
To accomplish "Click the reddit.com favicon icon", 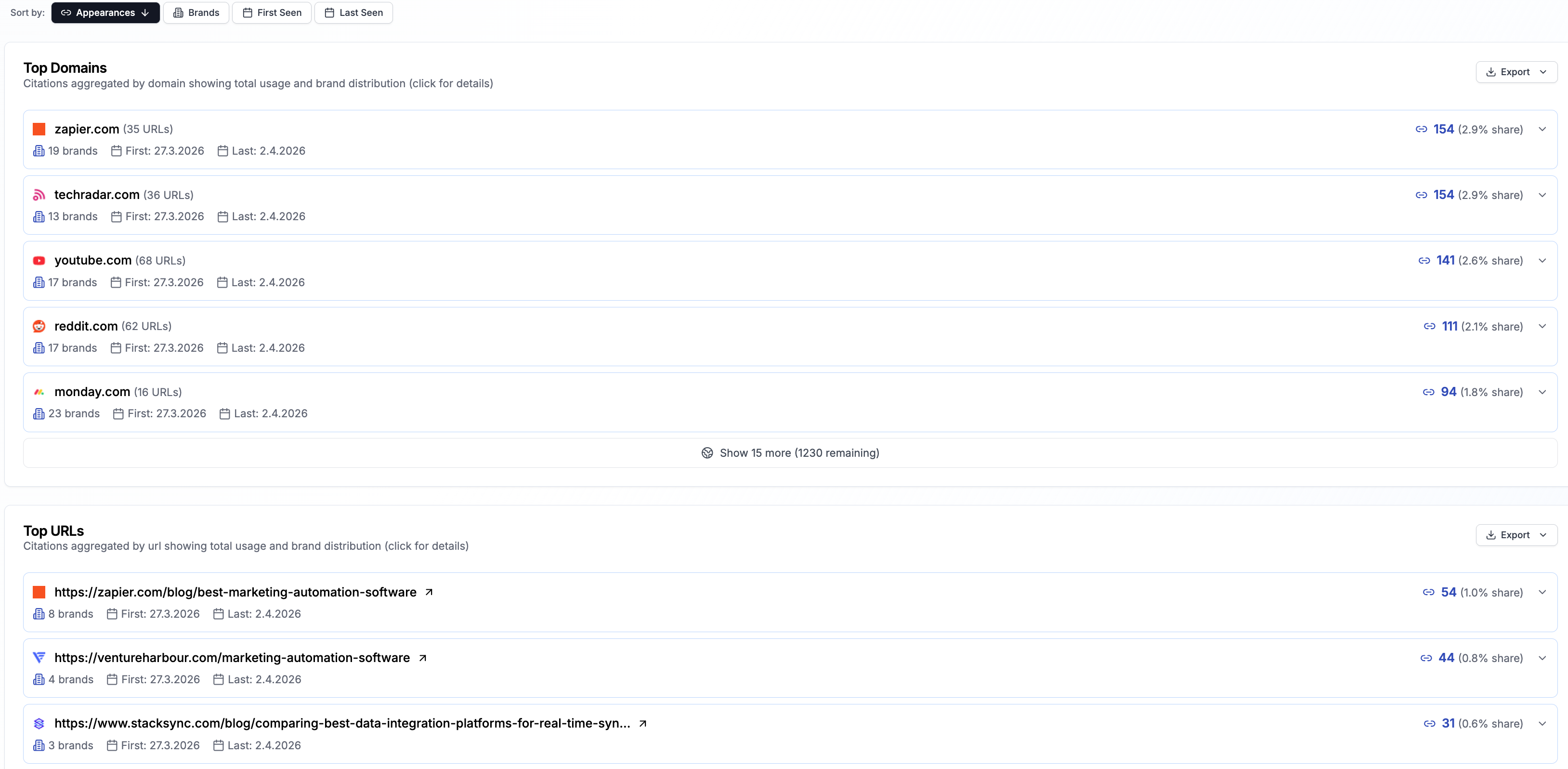I will click(x=39, y=326).
